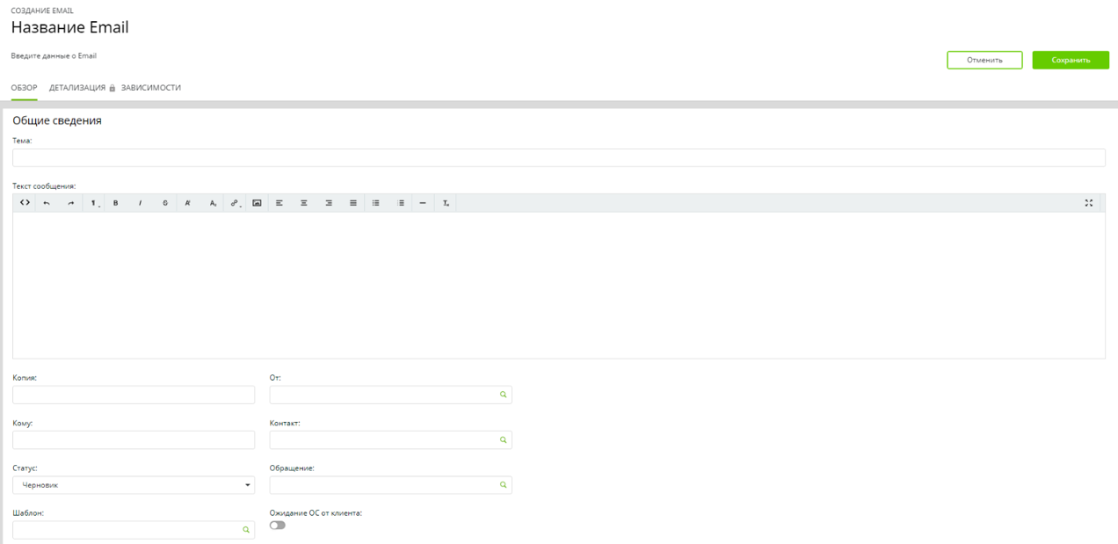Click the search icon in 'Контакт' field
The height and width of the screenshot is (544, 1118).
coord(503,440)
